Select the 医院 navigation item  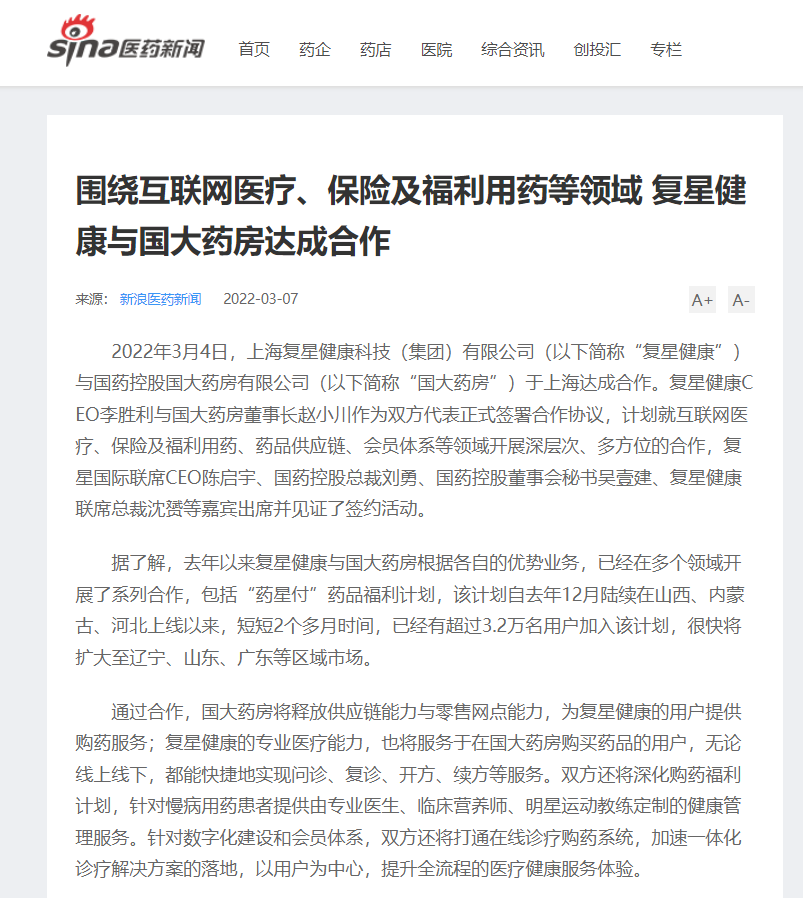pyautogui.click(x=436, y=50)
